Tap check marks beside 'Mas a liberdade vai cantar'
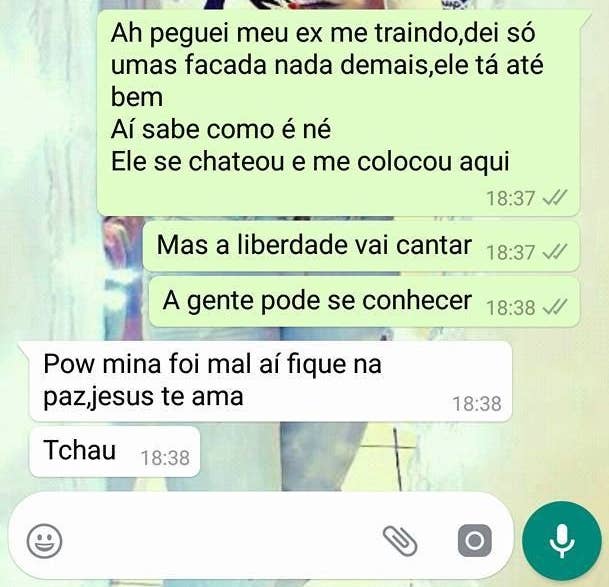The height and width of the screenshot is (587, 609). [555, 252]
